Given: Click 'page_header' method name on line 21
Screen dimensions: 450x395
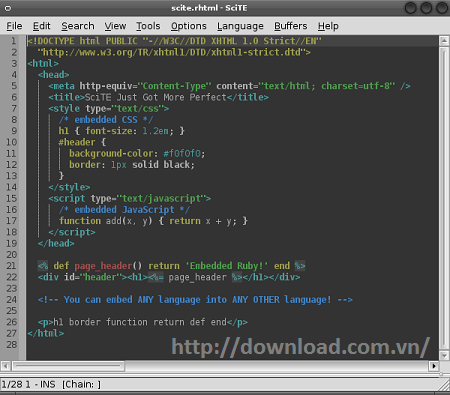Looking at the screenshot, I should pos(103,266).
